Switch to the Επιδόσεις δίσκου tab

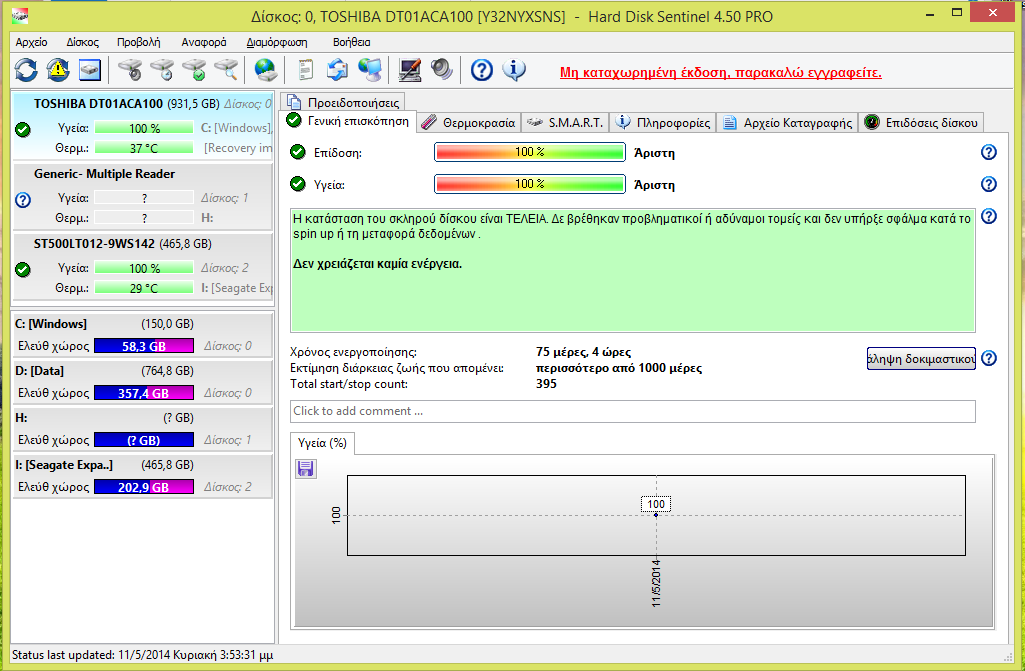click(920, 122)
